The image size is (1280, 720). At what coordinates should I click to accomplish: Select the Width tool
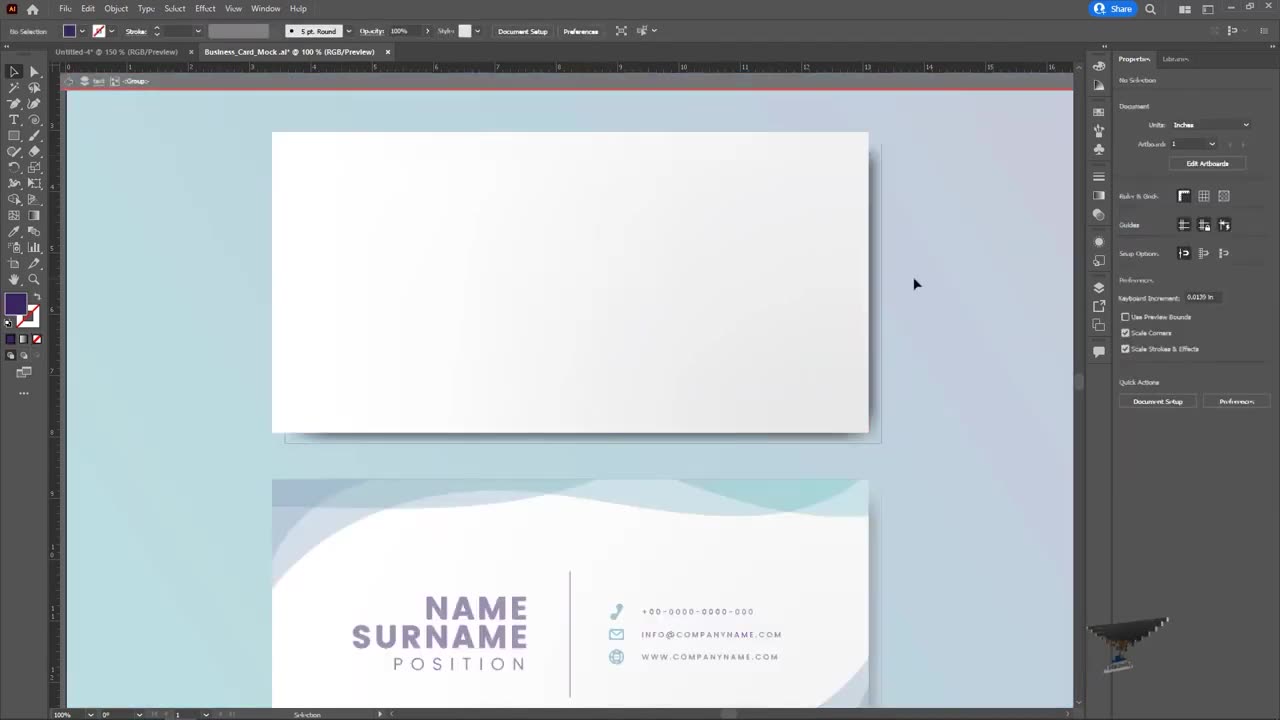pos(14,184)
